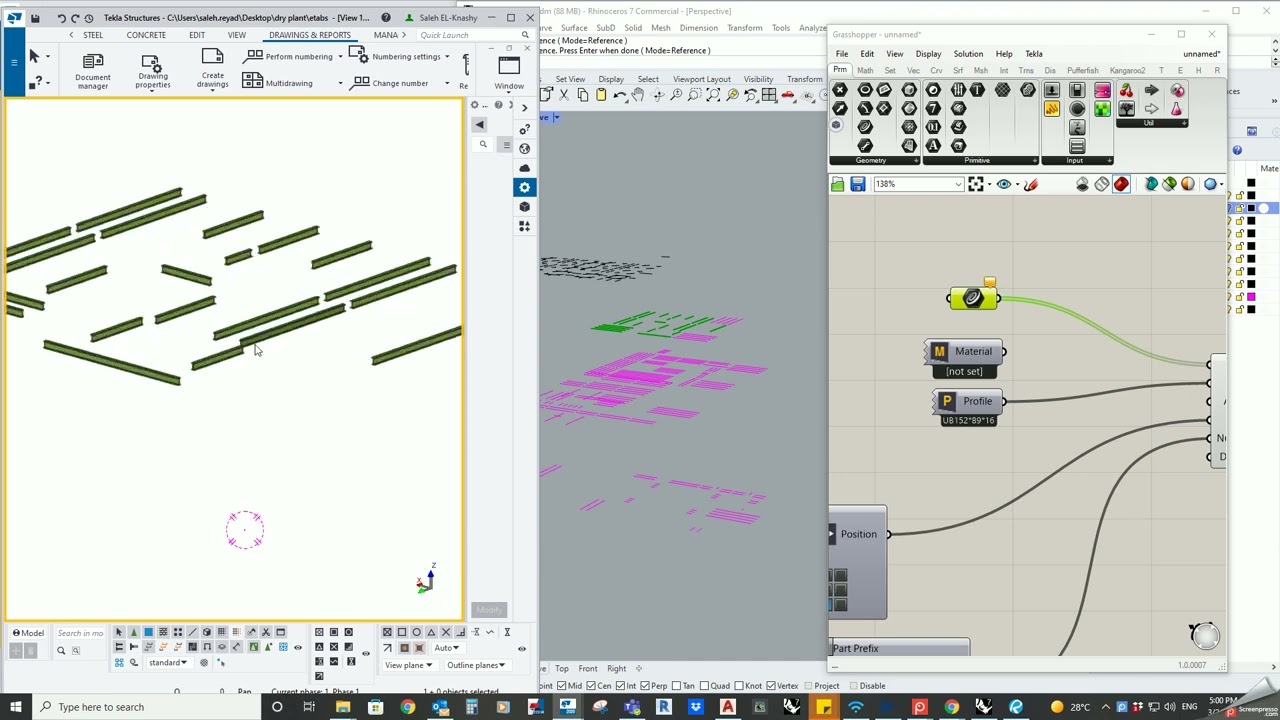Open the Window button in Tekla
This screenshot has height=720, width=1280.
click(509, 72)
